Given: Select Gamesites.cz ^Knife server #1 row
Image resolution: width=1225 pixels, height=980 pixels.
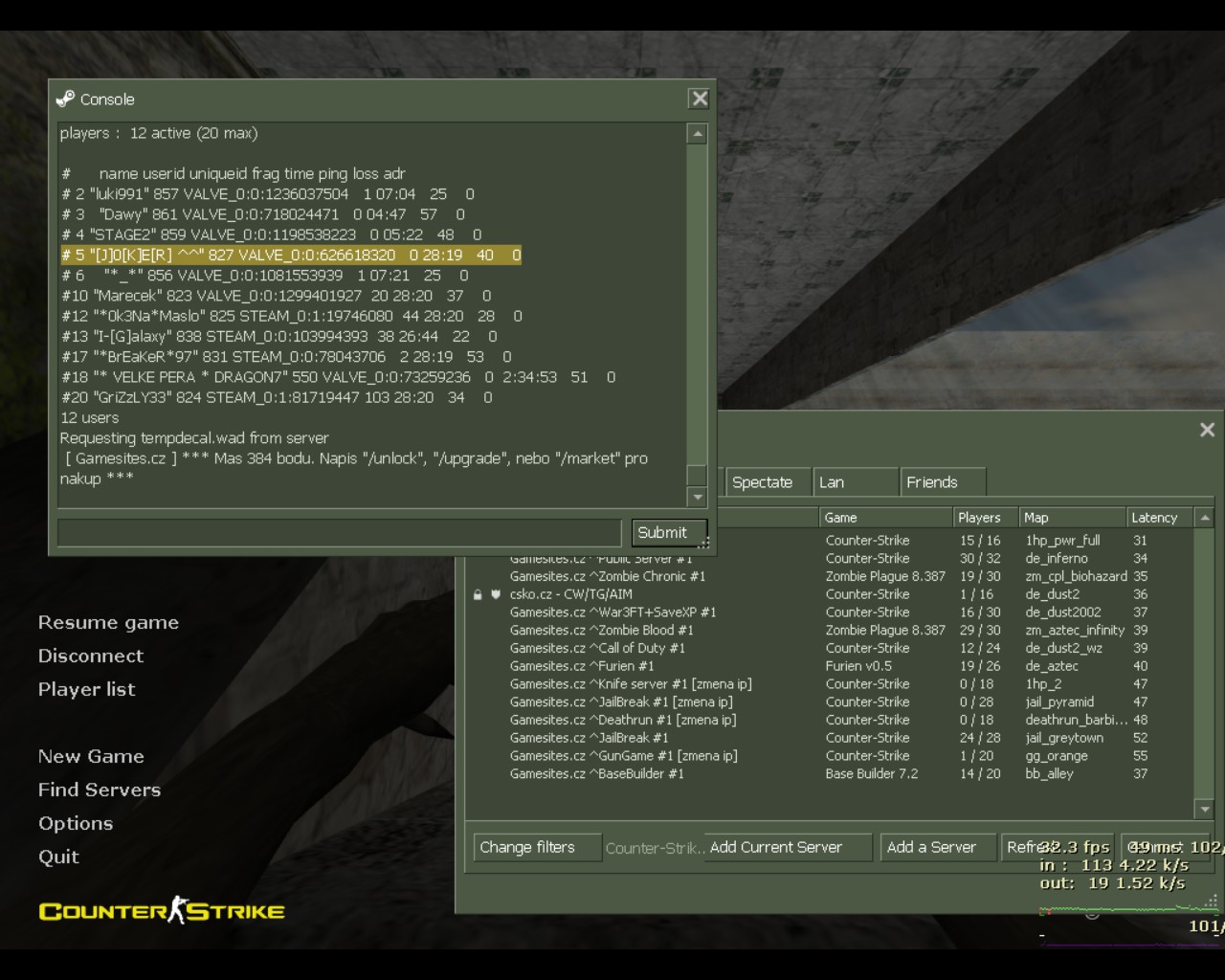Looking at the screenshot, I should click(829, 684).
